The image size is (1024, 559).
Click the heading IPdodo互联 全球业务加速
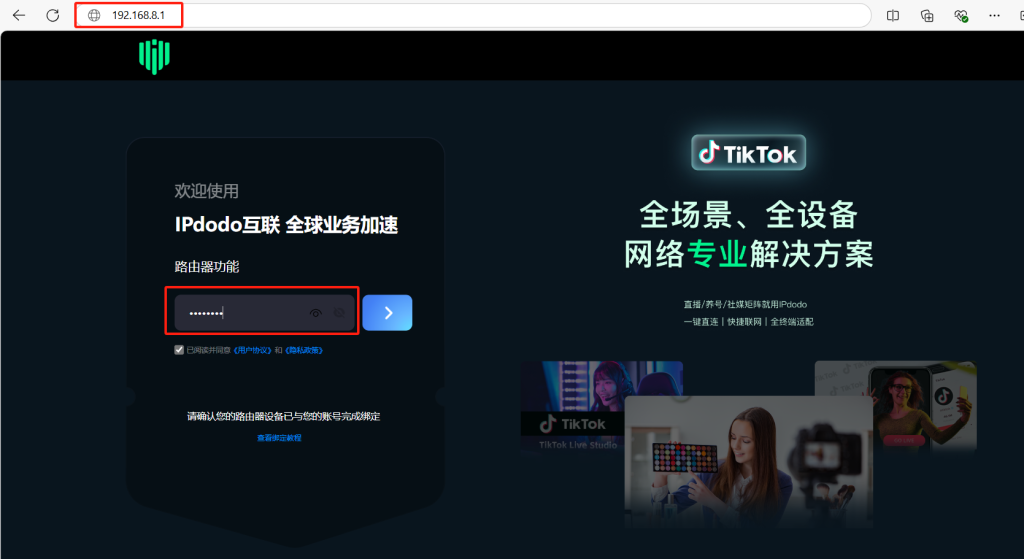tap(286, 225)
